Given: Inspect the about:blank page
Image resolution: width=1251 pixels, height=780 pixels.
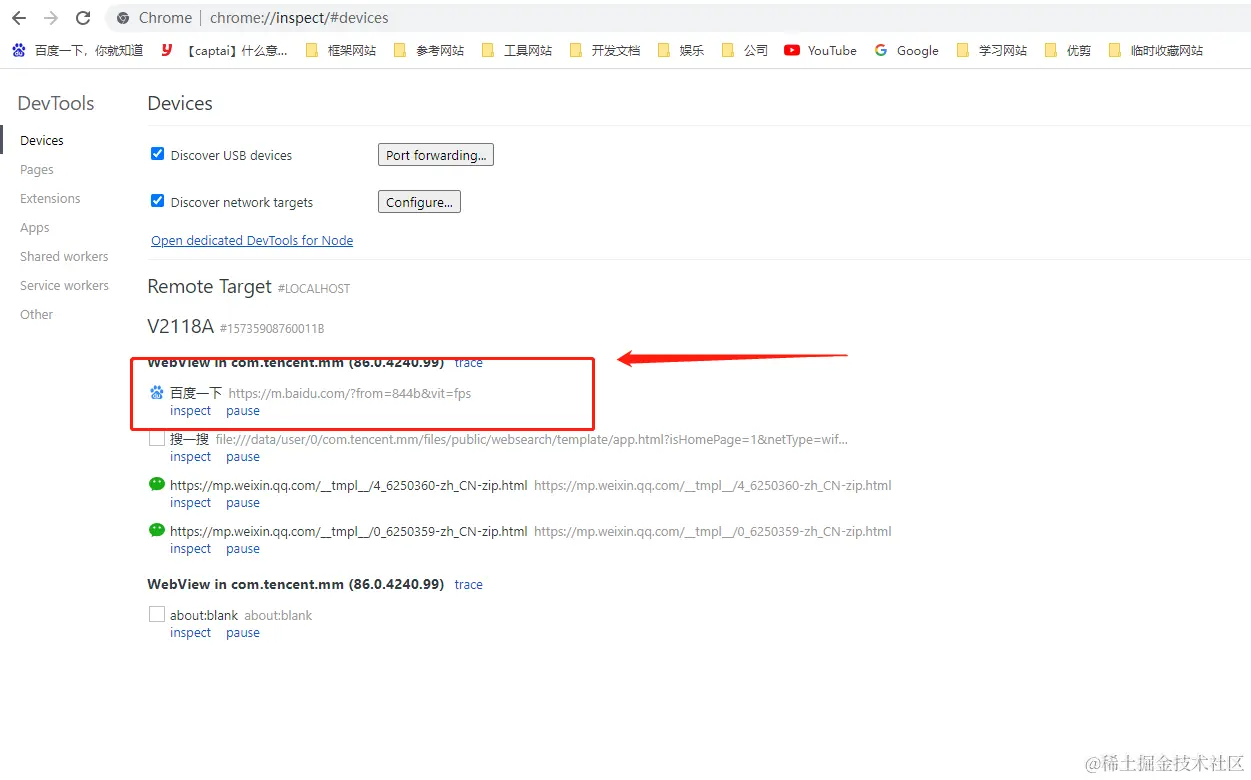Looking at the screenshot, I should (x=191, y=633).
